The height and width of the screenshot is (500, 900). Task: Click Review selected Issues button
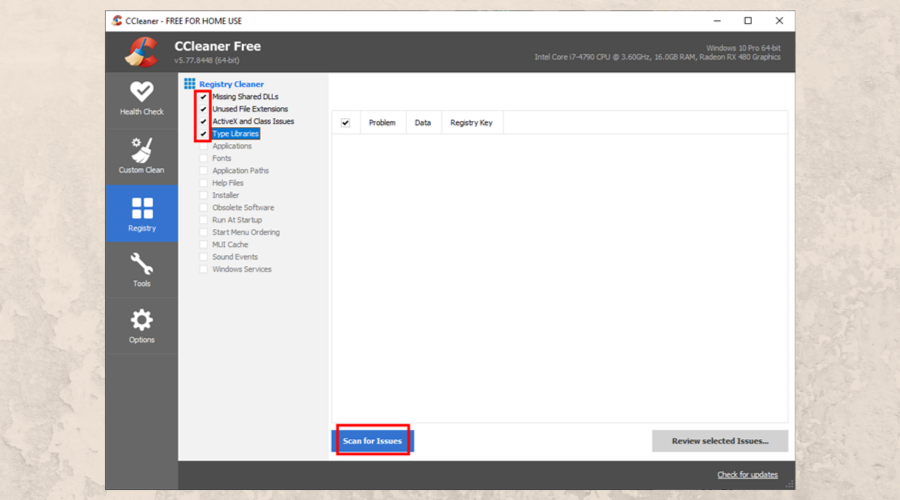tap(719, 441)
